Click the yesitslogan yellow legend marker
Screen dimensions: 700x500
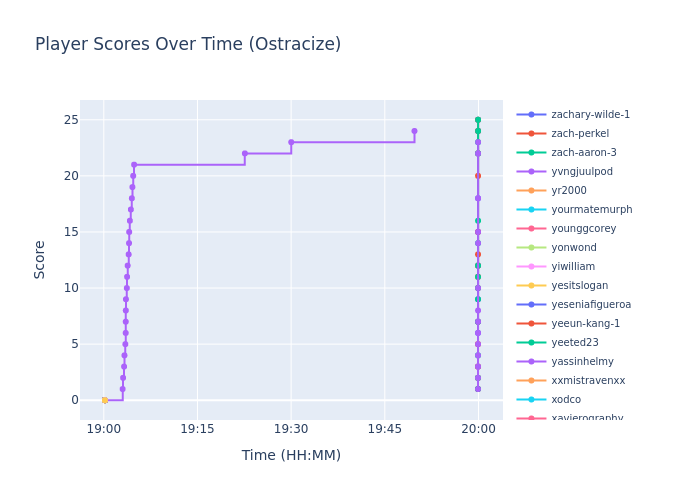tap(531, 286)
